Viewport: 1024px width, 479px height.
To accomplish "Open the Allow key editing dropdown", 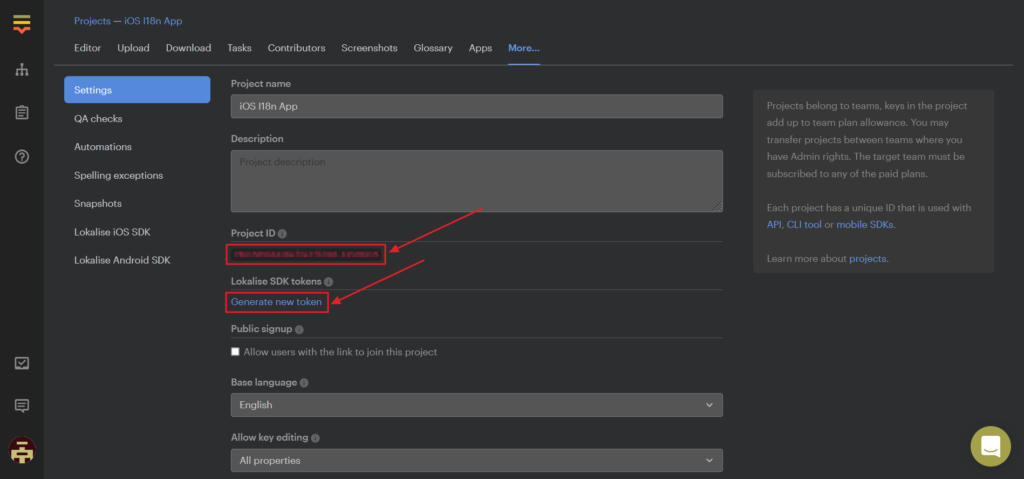I will (x=477, y=460).
